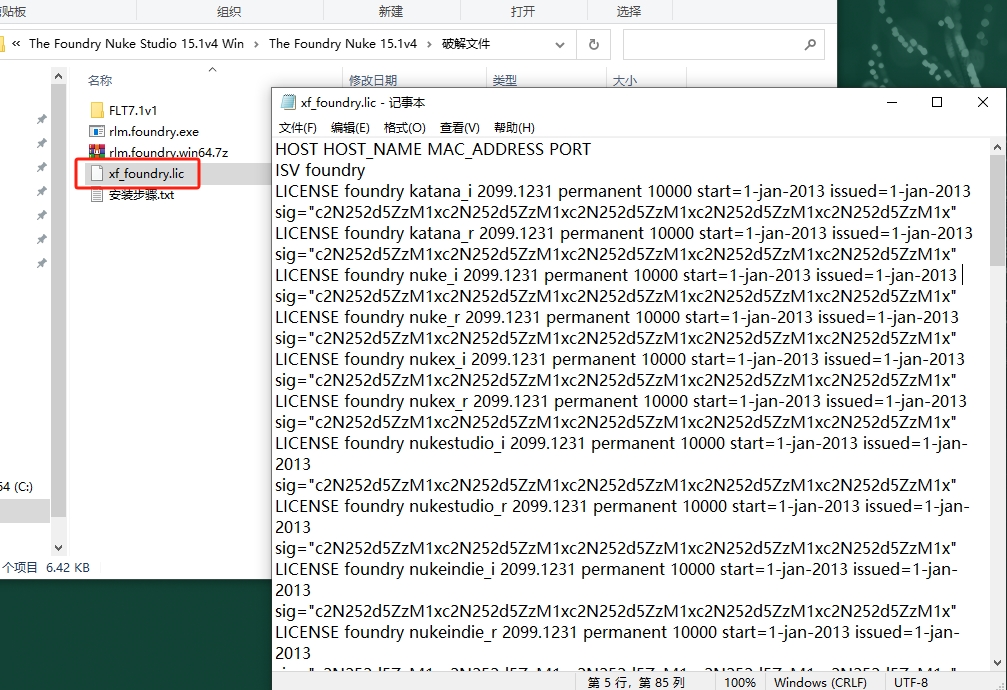Sort files by 修改日期 column
Viewport: 1007px width, 690px height.
tap(372, 80)
